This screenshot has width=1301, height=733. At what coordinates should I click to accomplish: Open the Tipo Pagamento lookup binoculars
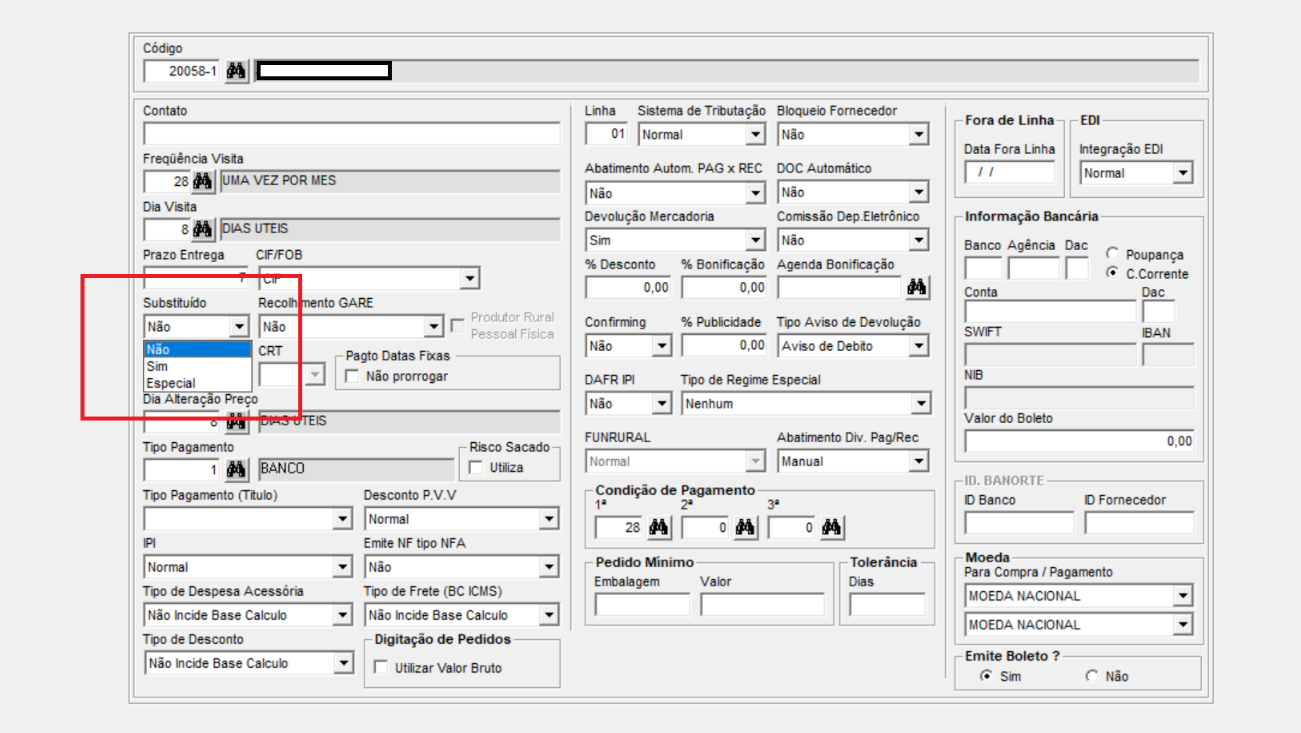click(237, 469)
